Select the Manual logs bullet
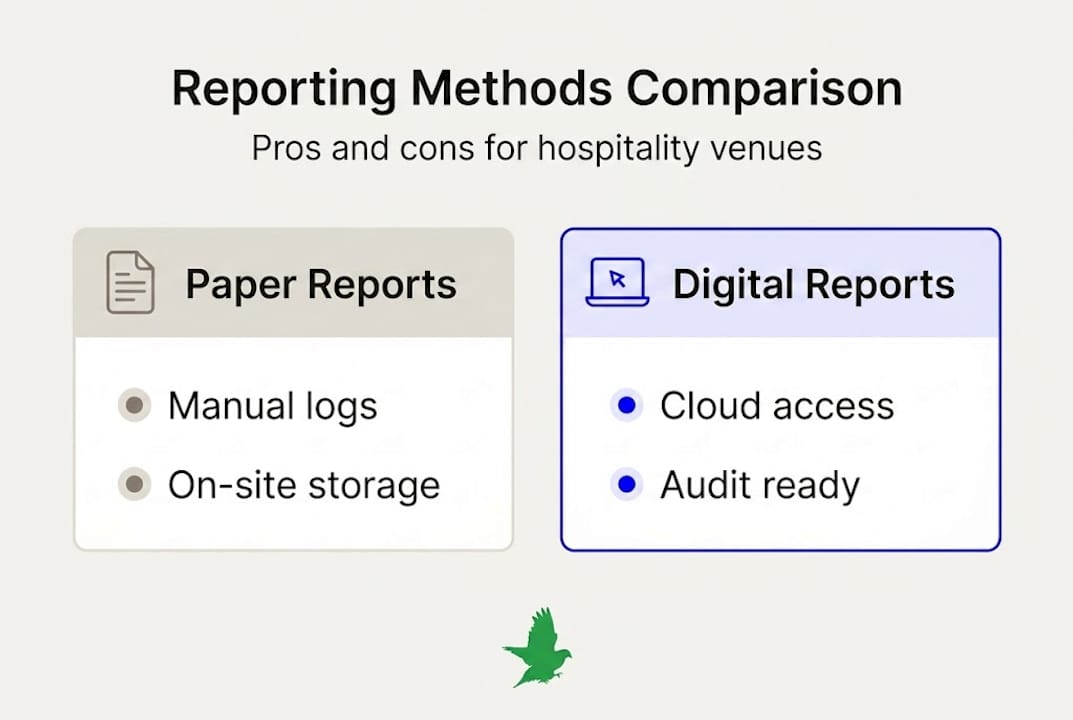1073x720 pixels. 134,405
